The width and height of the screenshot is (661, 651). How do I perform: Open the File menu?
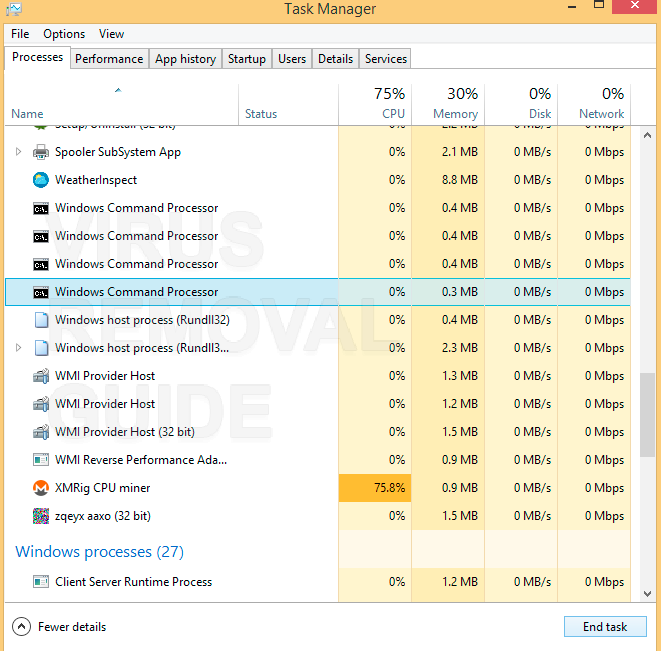[x=20, y=34]
